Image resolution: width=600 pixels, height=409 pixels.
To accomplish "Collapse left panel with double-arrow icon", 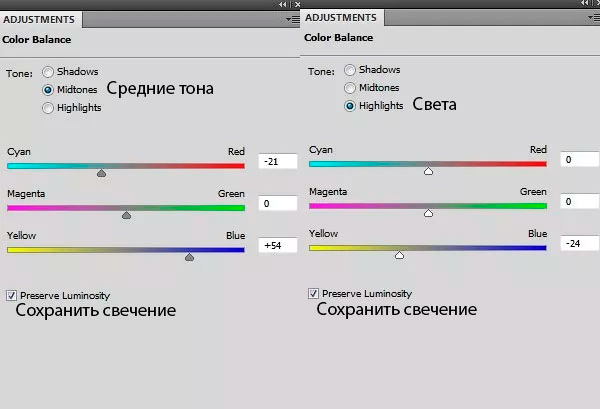I will point(282,5).
